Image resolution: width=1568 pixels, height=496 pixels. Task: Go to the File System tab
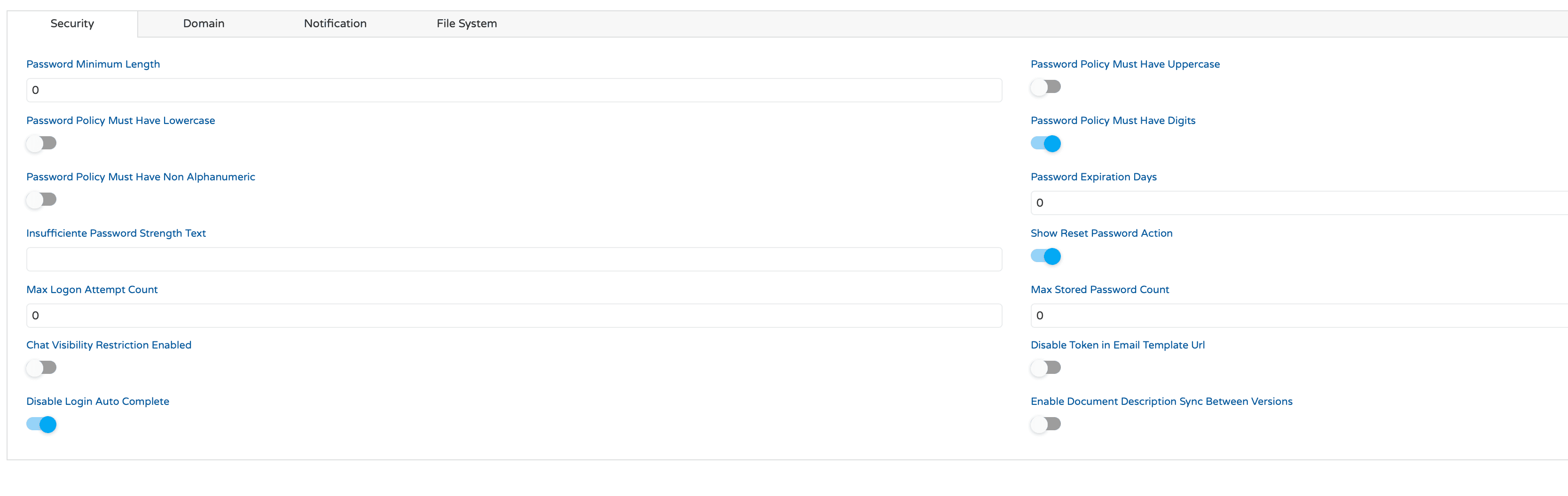click(466, 24)
